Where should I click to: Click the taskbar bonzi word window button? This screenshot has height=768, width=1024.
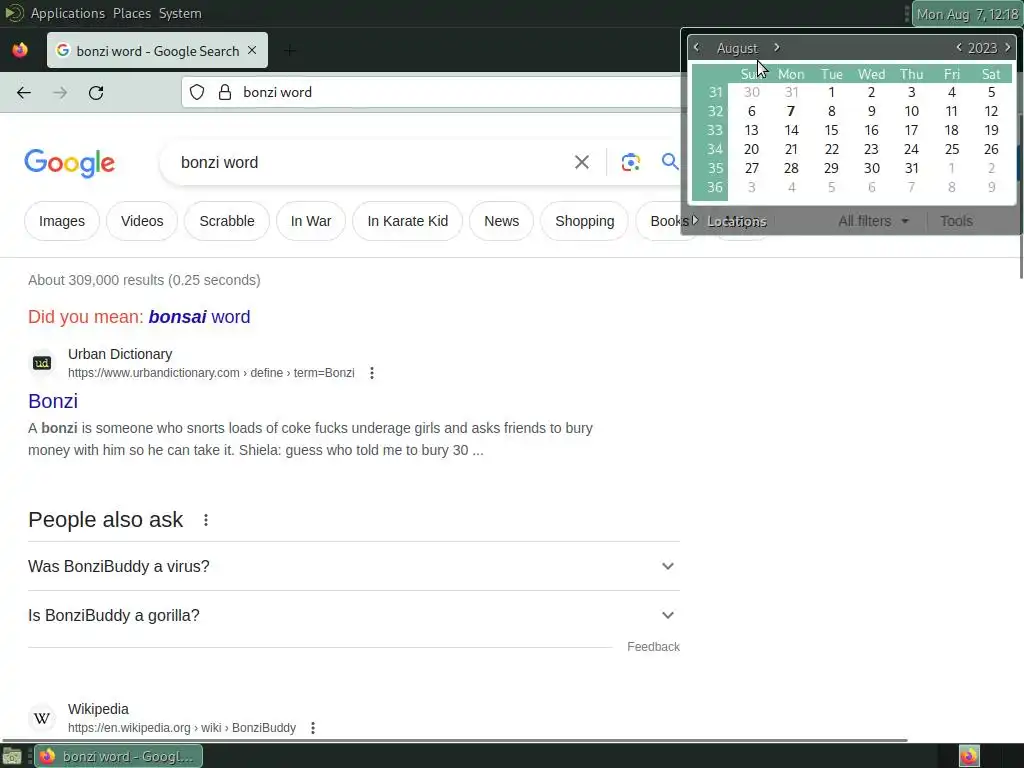pyautogui.click(x=118, y=756)
